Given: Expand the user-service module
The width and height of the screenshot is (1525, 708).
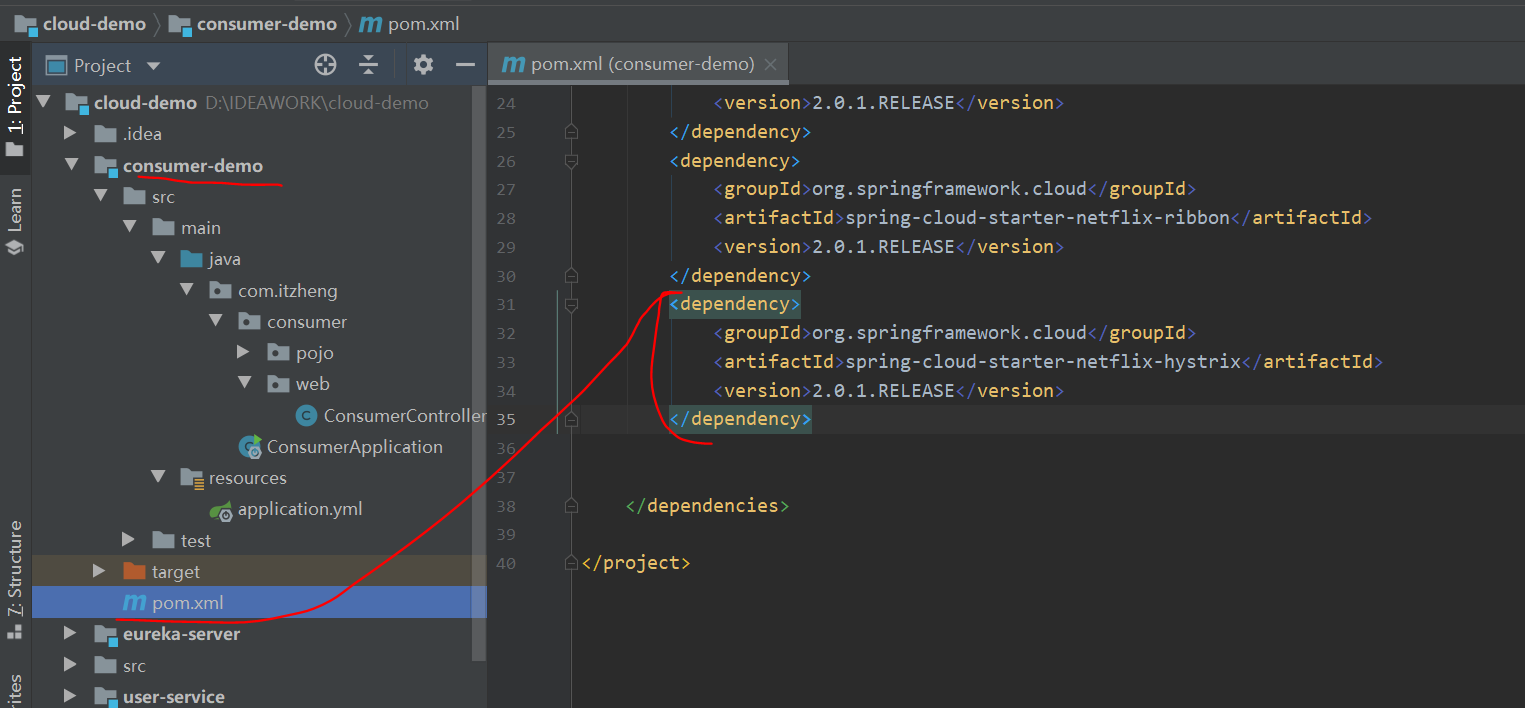Looking at the screenshot, I should [x=70, y=696].
